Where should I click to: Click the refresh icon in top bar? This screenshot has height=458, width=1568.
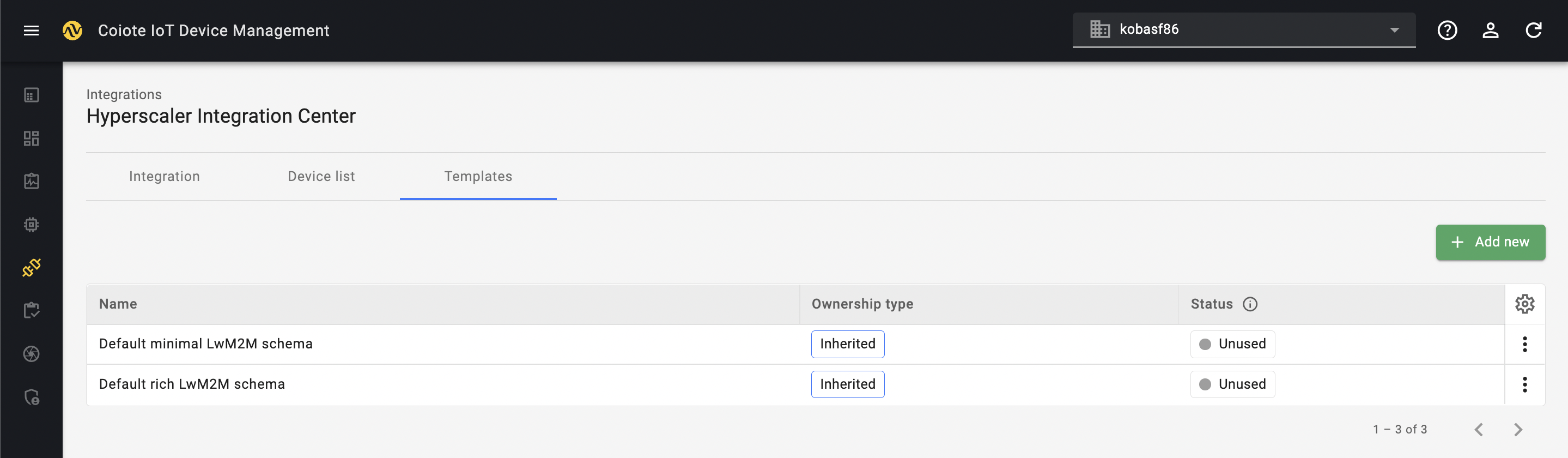pos(1533,31)
